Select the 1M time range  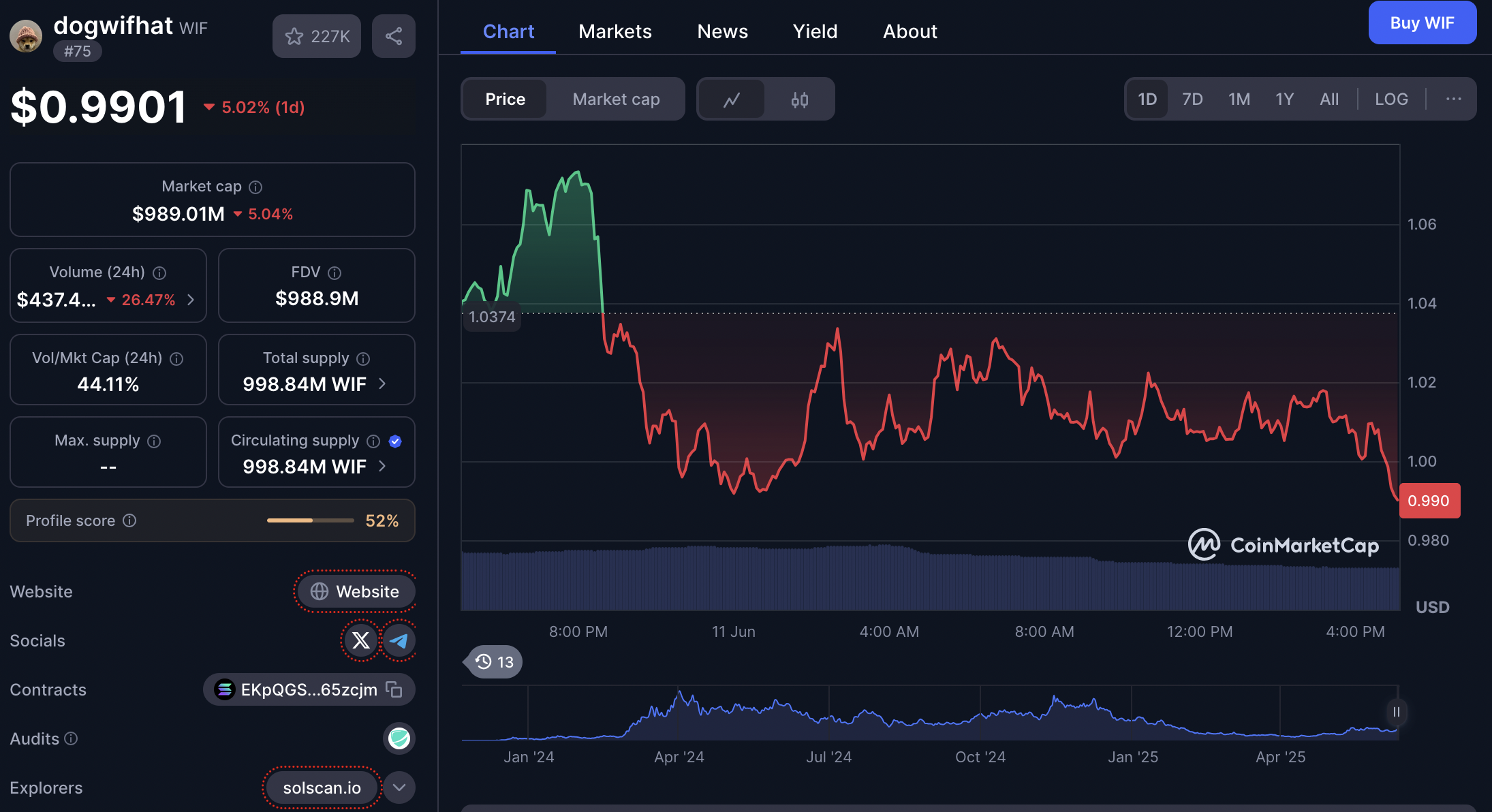(1239, 99)
